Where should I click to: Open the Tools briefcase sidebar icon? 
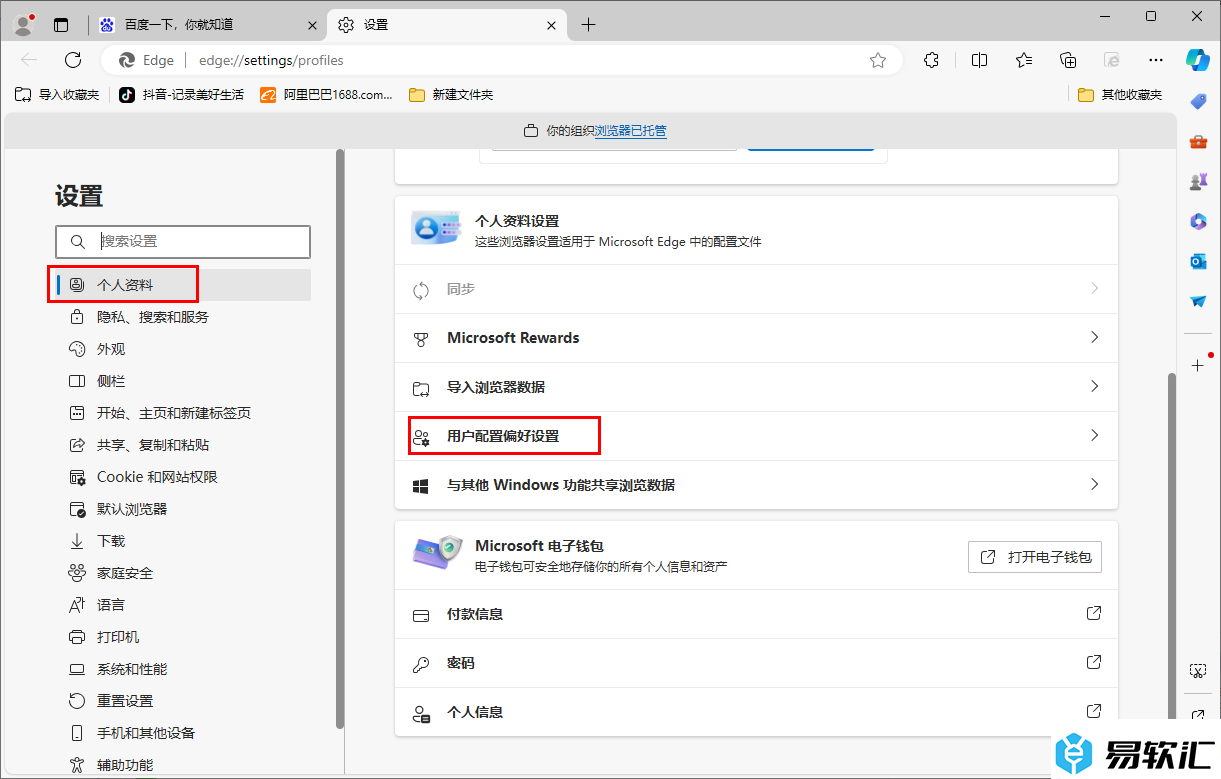pos(1198,141)
